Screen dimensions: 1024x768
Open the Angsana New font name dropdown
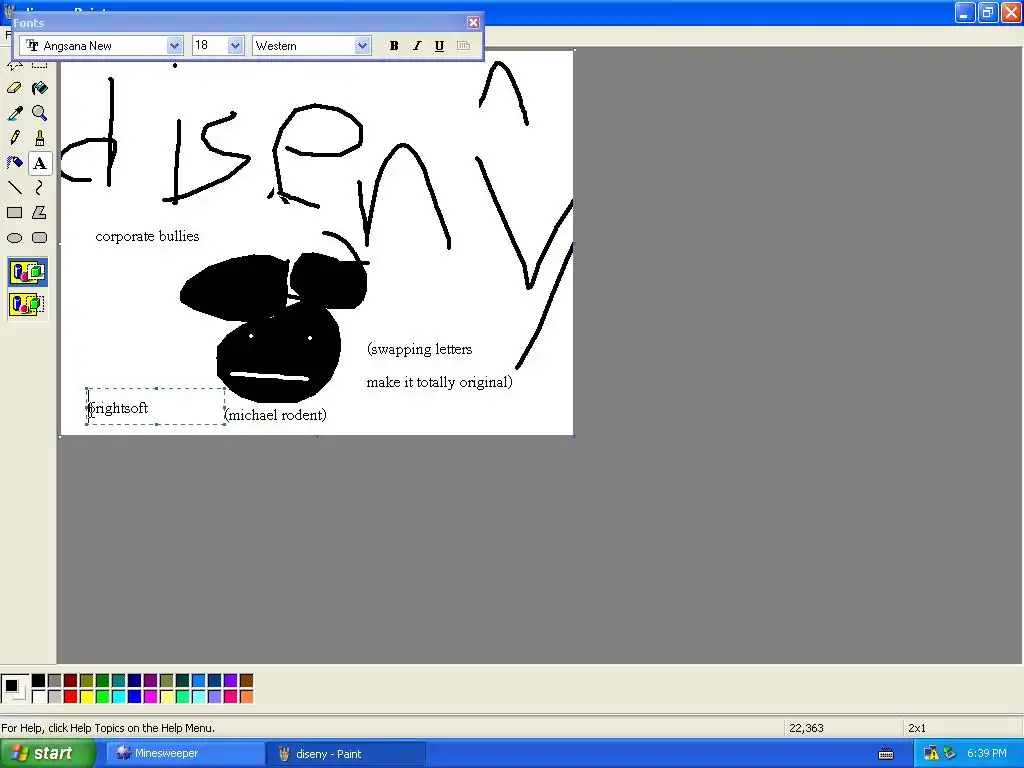tap(174, 46)
